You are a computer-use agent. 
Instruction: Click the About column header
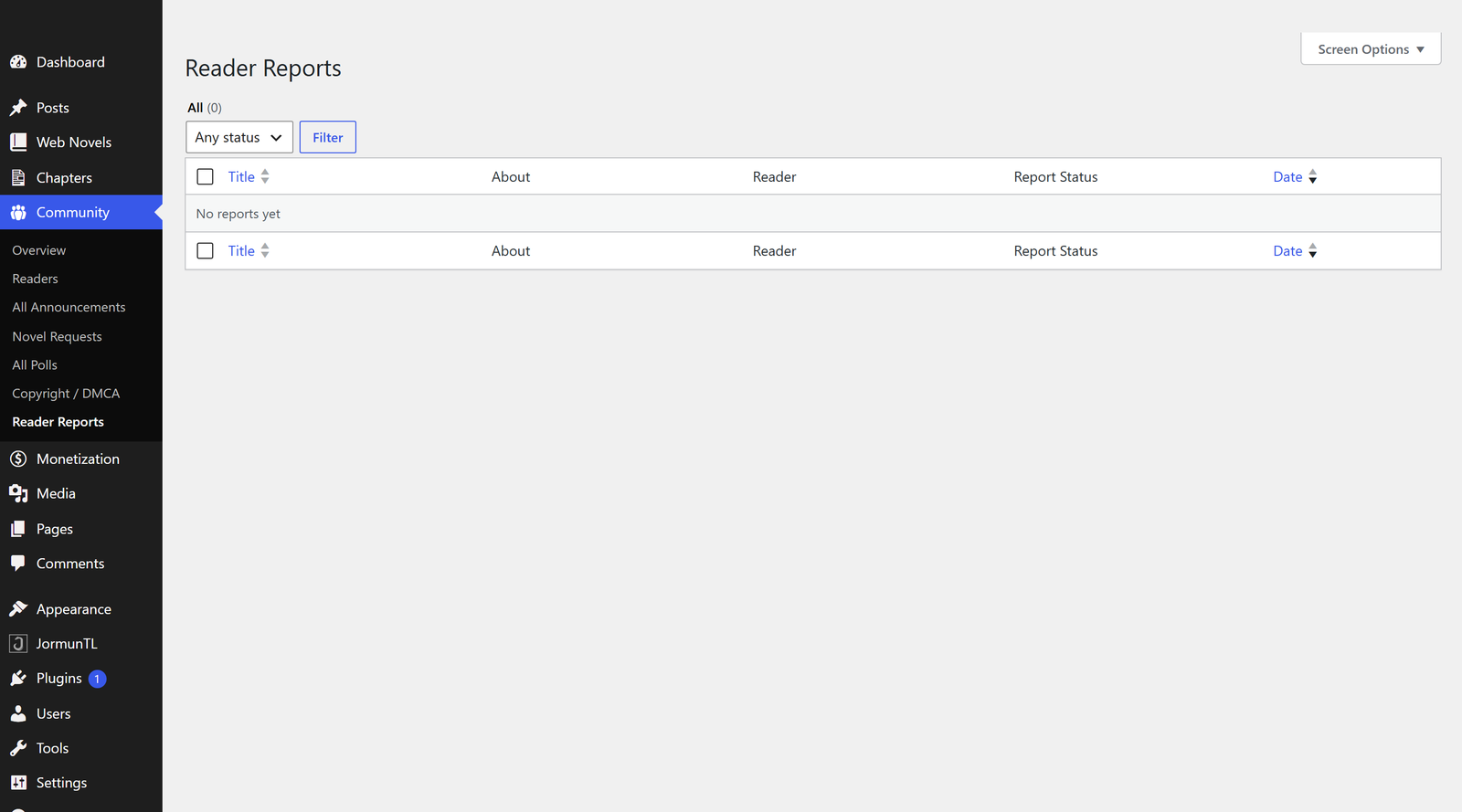point(511,177)
